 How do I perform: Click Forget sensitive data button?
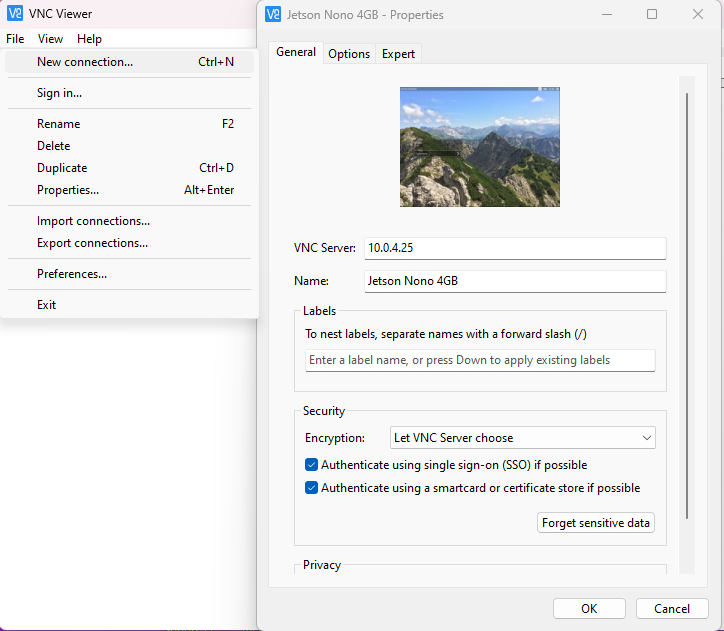[x=596, y=523]
